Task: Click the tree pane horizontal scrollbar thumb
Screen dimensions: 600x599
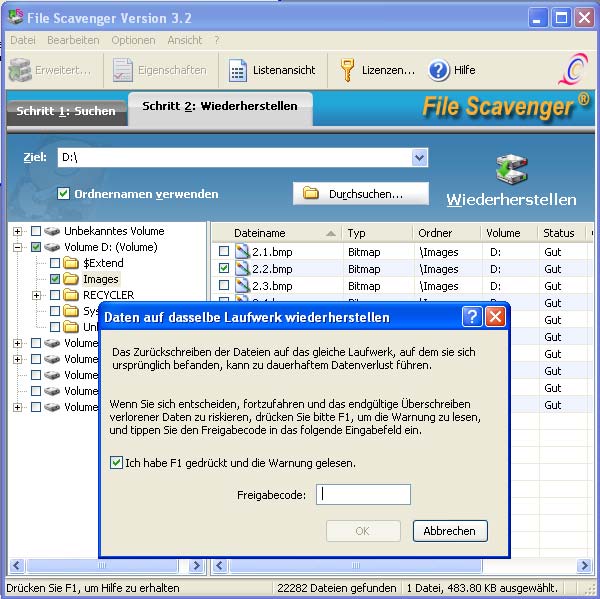Action: click(x=102, y=565)
